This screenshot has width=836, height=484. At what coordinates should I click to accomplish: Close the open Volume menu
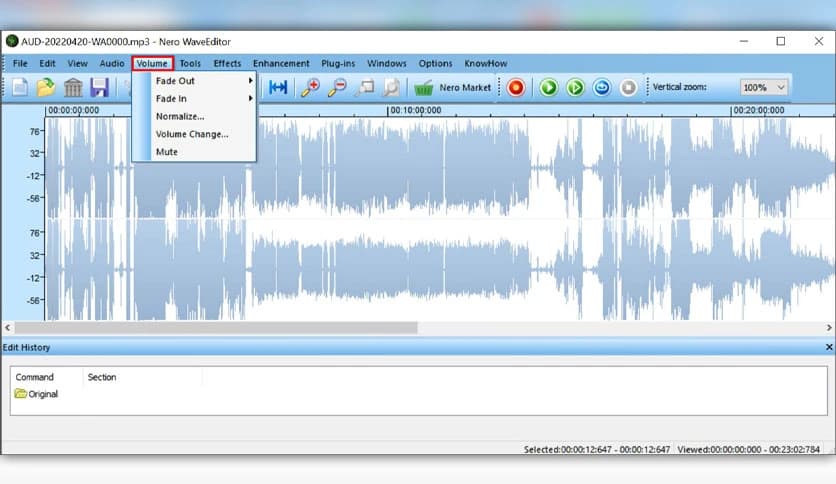pos(152,63)
